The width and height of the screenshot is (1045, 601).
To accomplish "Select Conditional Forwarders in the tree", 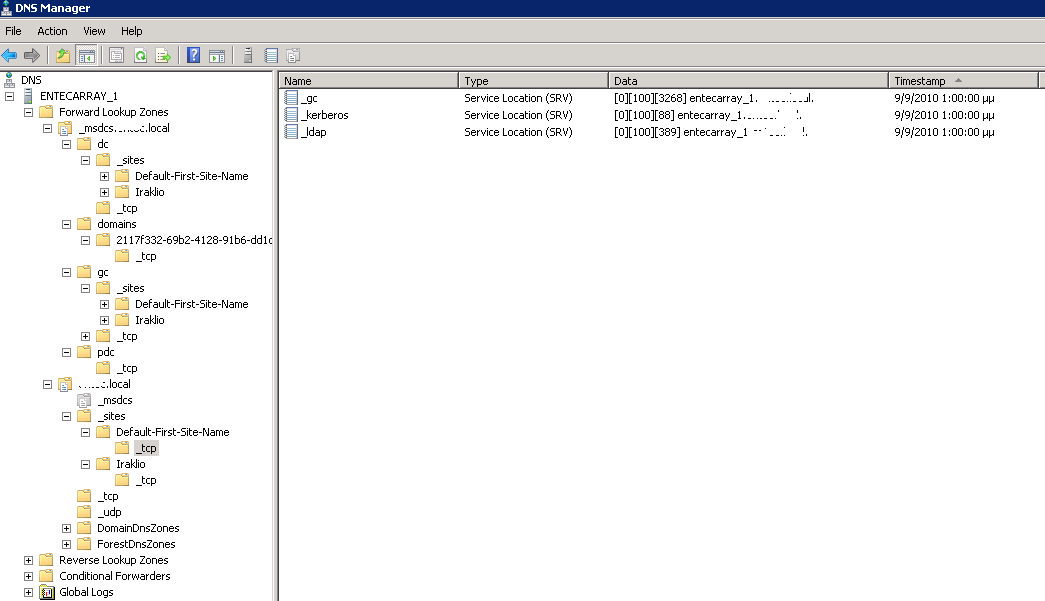I will pos(114,576).
